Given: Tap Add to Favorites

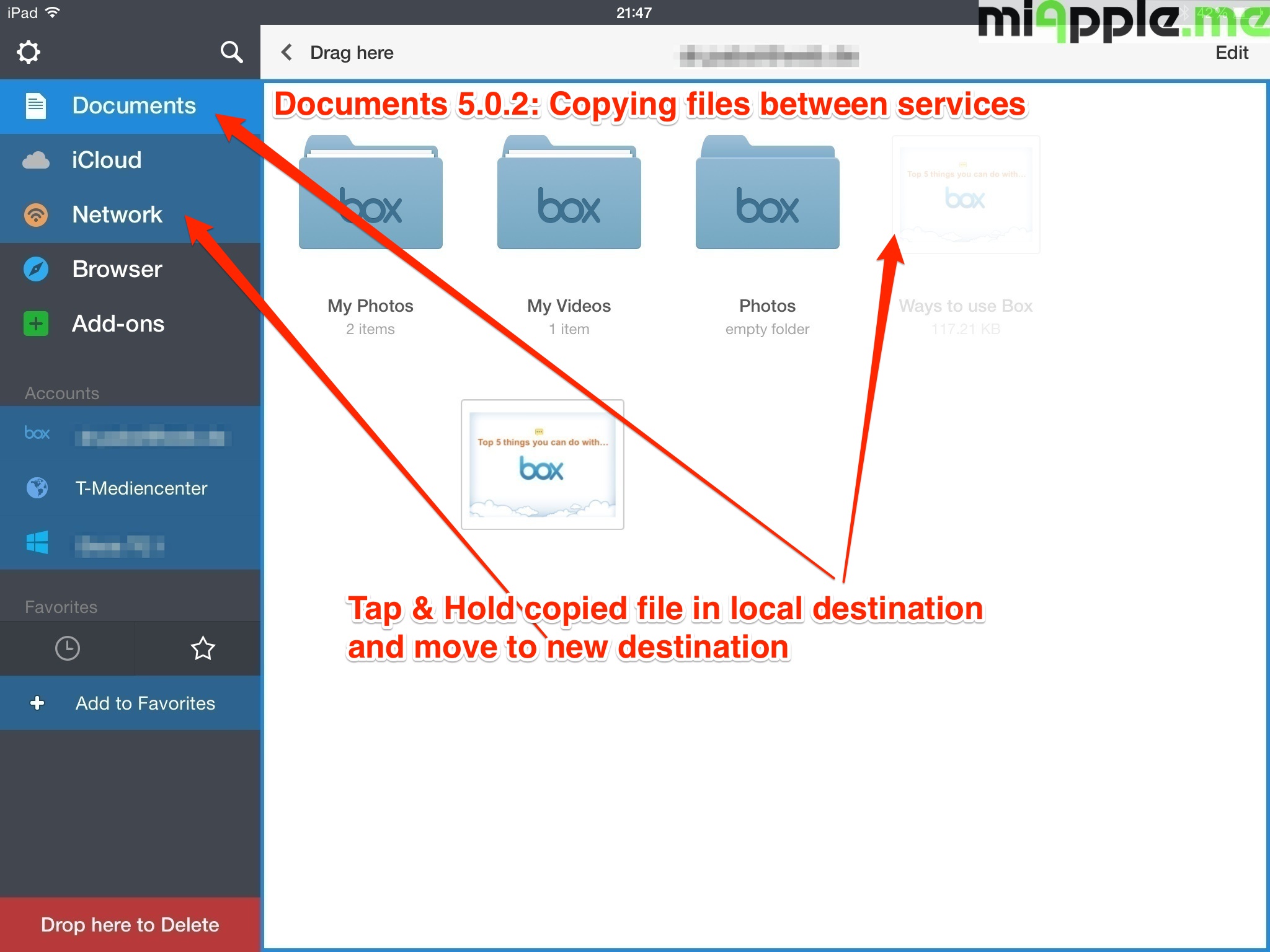Looking at the screenshot, I should (144, 703).
